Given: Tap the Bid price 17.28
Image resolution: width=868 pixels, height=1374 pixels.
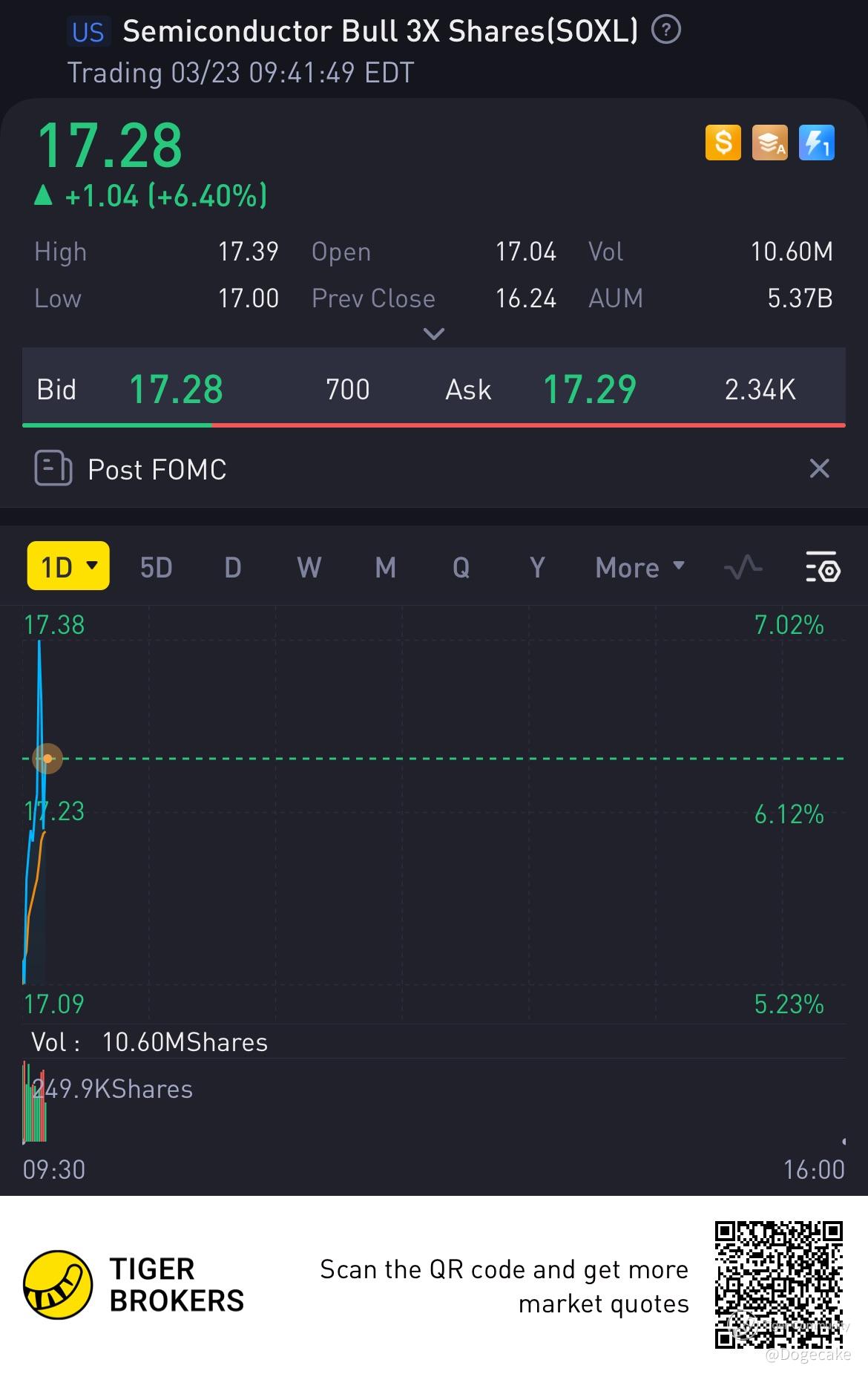Looking at the screenshot, I should click(176, 390).
